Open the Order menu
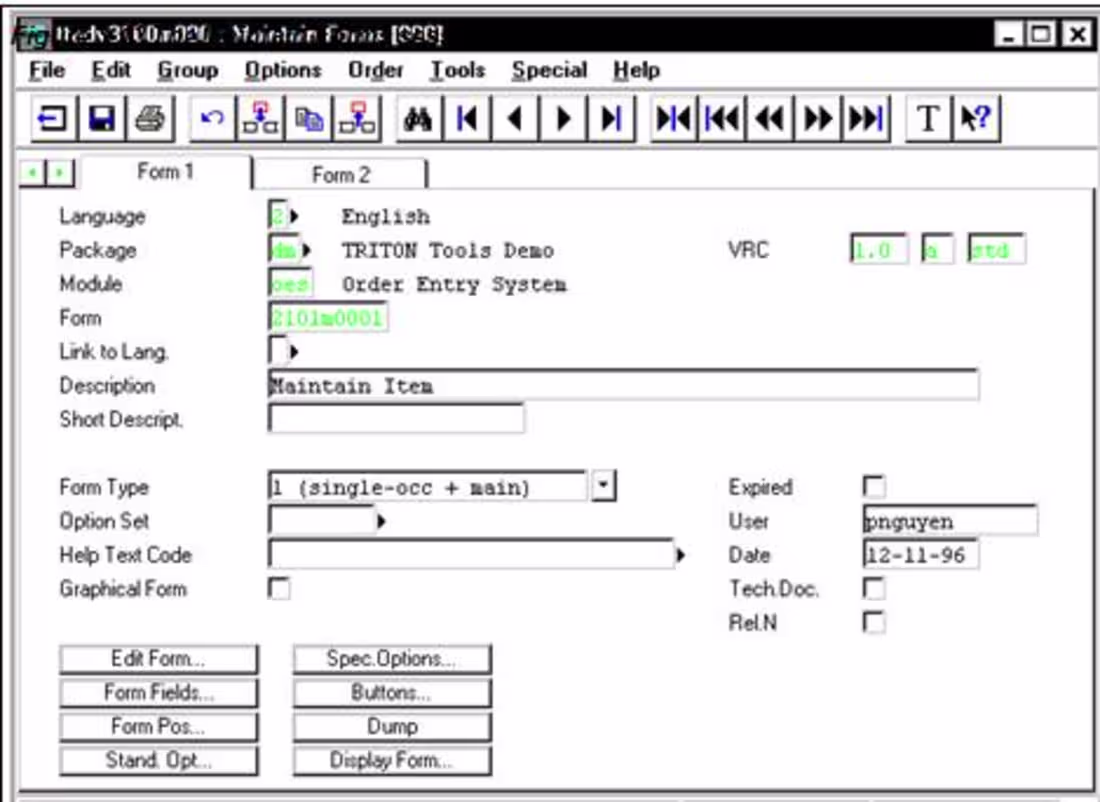1100x802 pixels. (375, 70)
